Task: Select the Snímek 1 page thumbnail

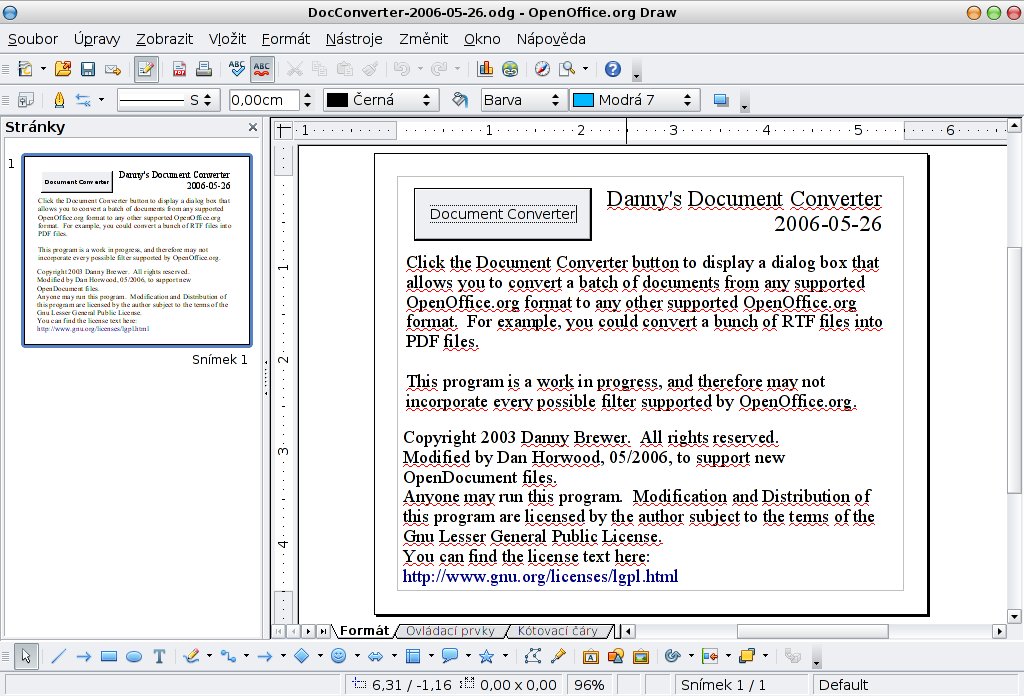Action: pyautogui.click(x=136, y=250)
